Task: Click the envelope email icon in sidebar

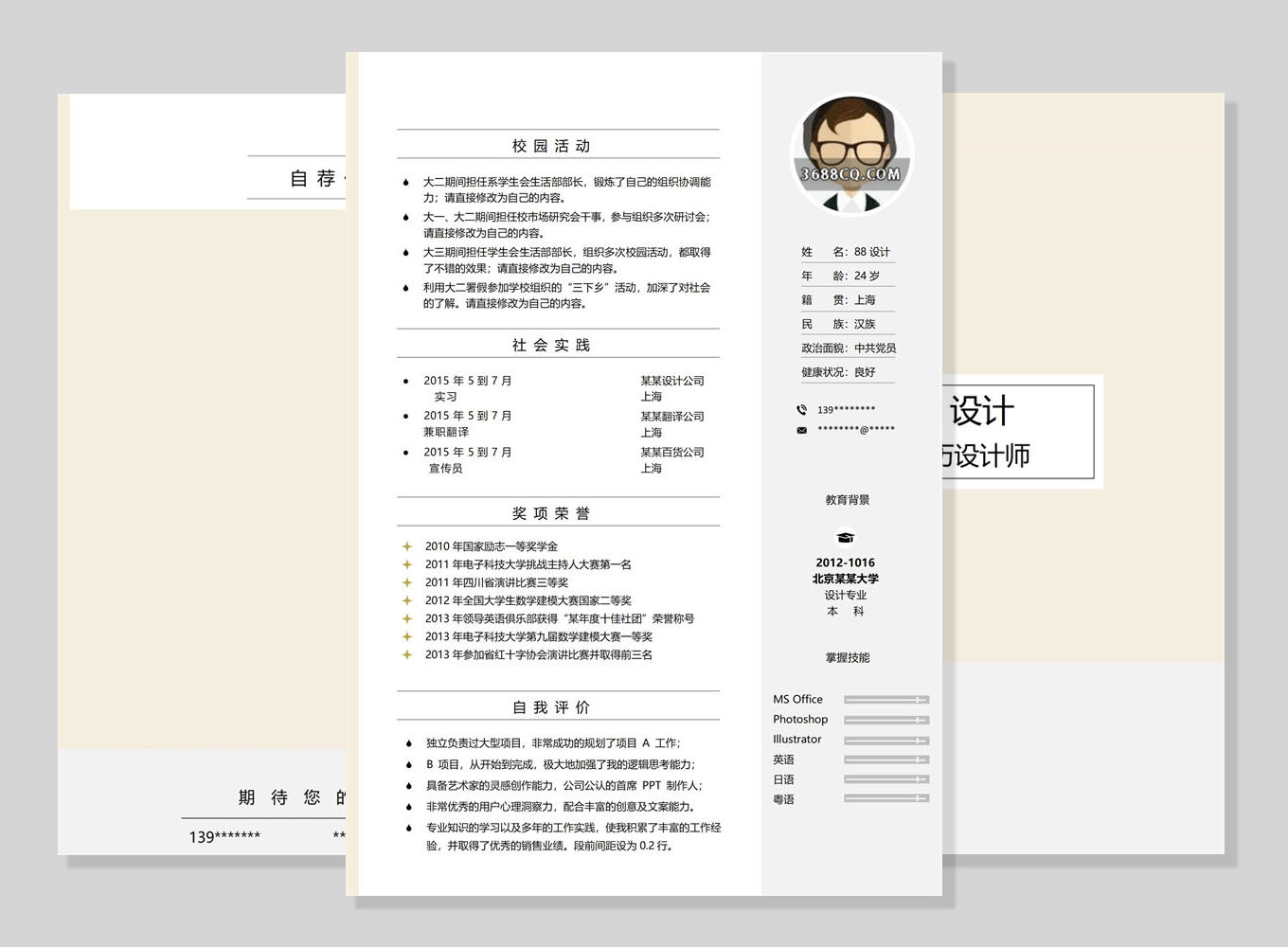Action: point(801,430)
